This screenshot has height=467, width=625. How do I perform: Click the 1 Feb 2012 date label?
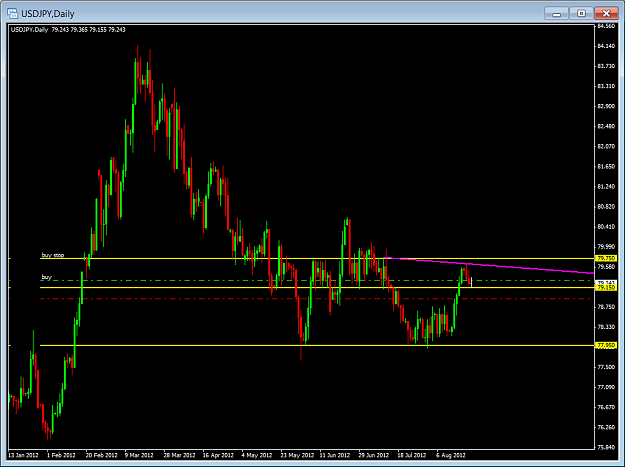tap(61, 455)
